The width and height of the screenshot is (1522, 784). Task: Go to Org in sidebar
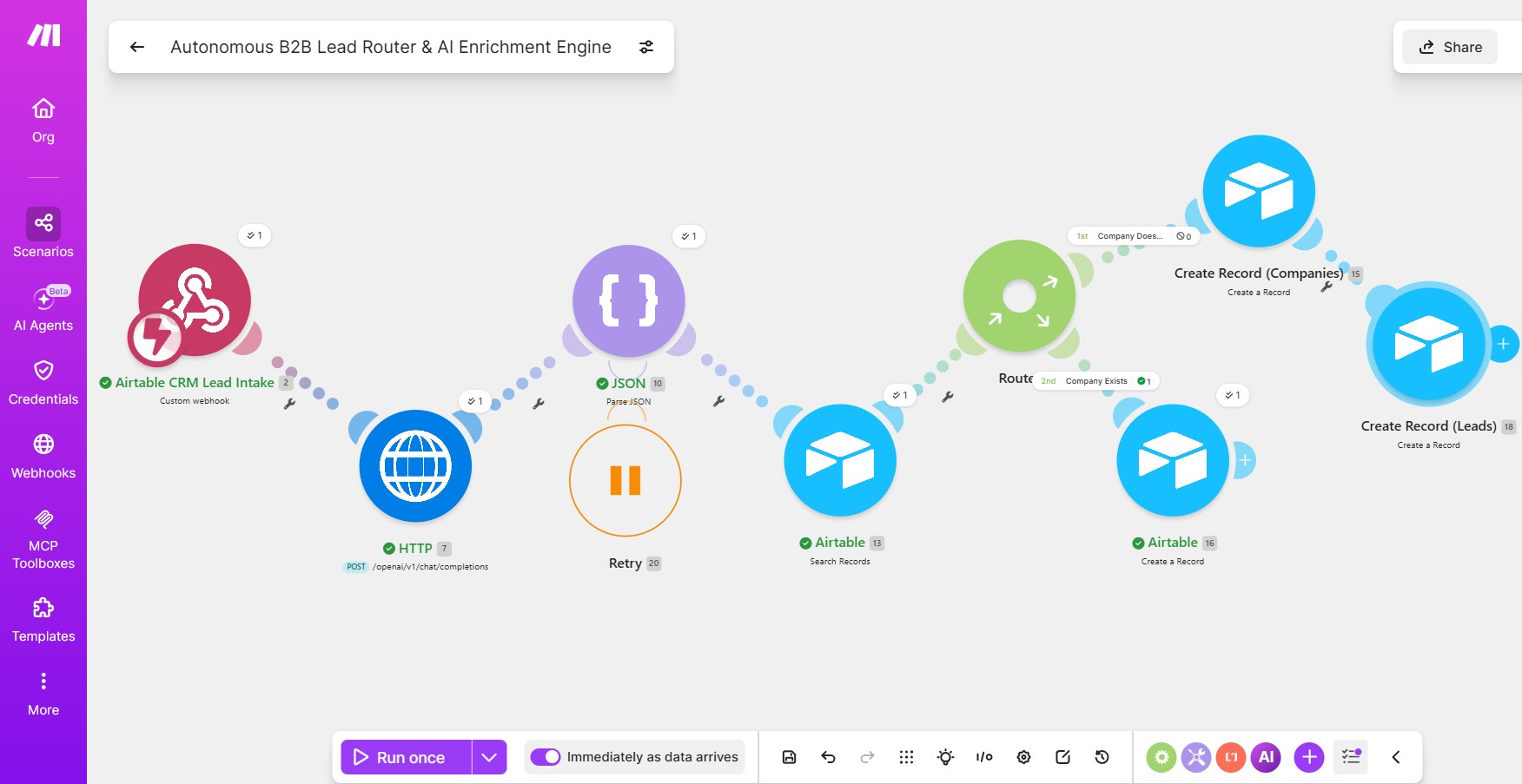[x=43, y=121]
